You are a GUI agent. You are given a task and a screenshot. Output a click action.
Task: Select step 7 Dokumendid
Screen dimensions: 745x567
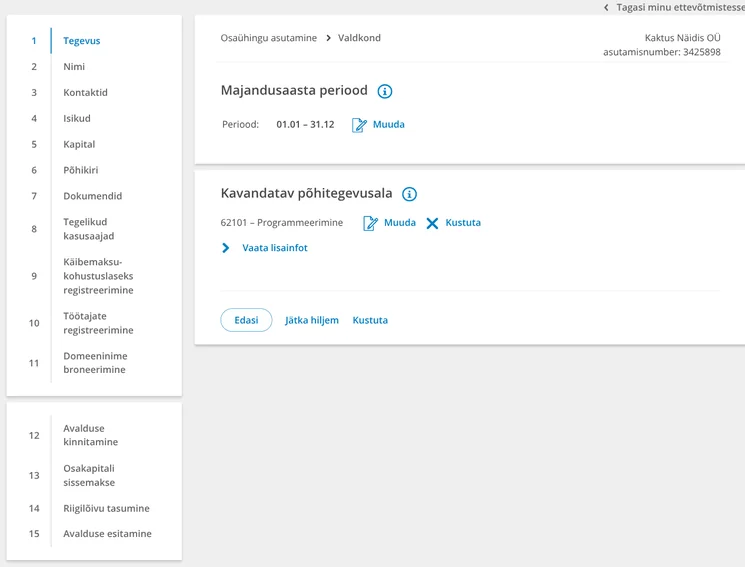tap(93, 196)
